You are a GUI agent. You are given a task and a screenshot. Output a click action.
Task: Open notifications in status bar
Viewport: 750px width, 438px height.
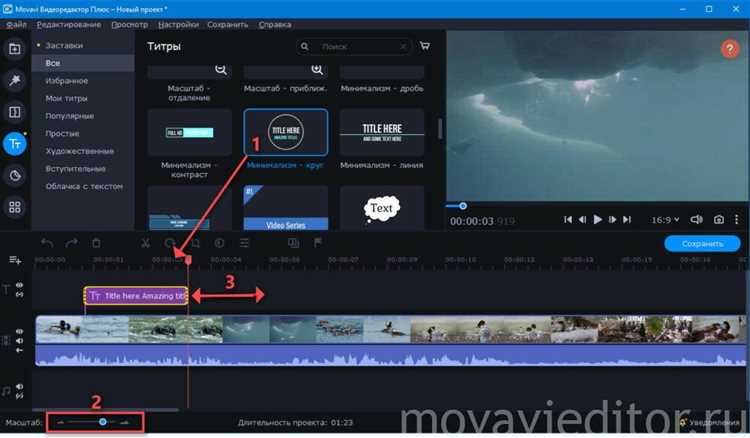(709, 423)
